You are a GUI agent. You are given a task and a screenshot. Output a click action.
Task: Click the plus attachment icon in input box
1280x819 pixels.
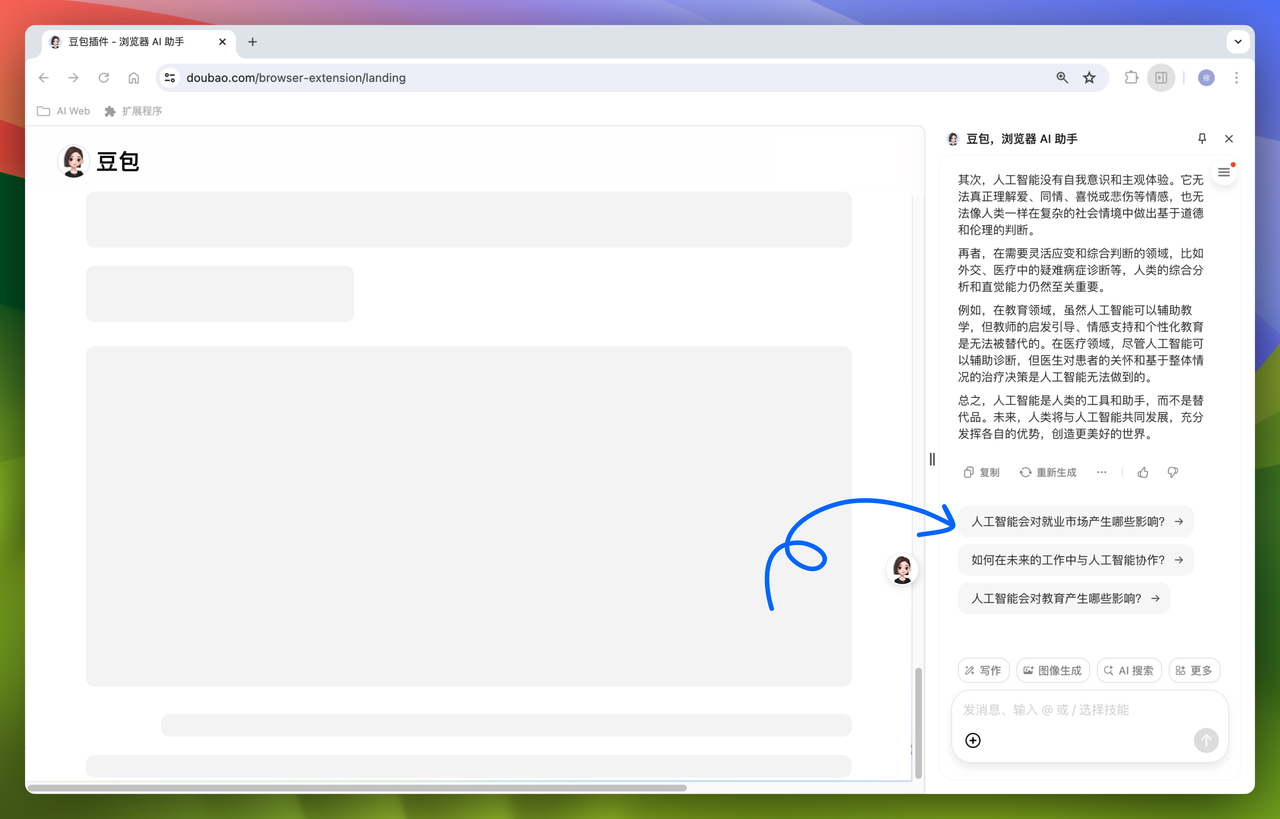(973, 740)
